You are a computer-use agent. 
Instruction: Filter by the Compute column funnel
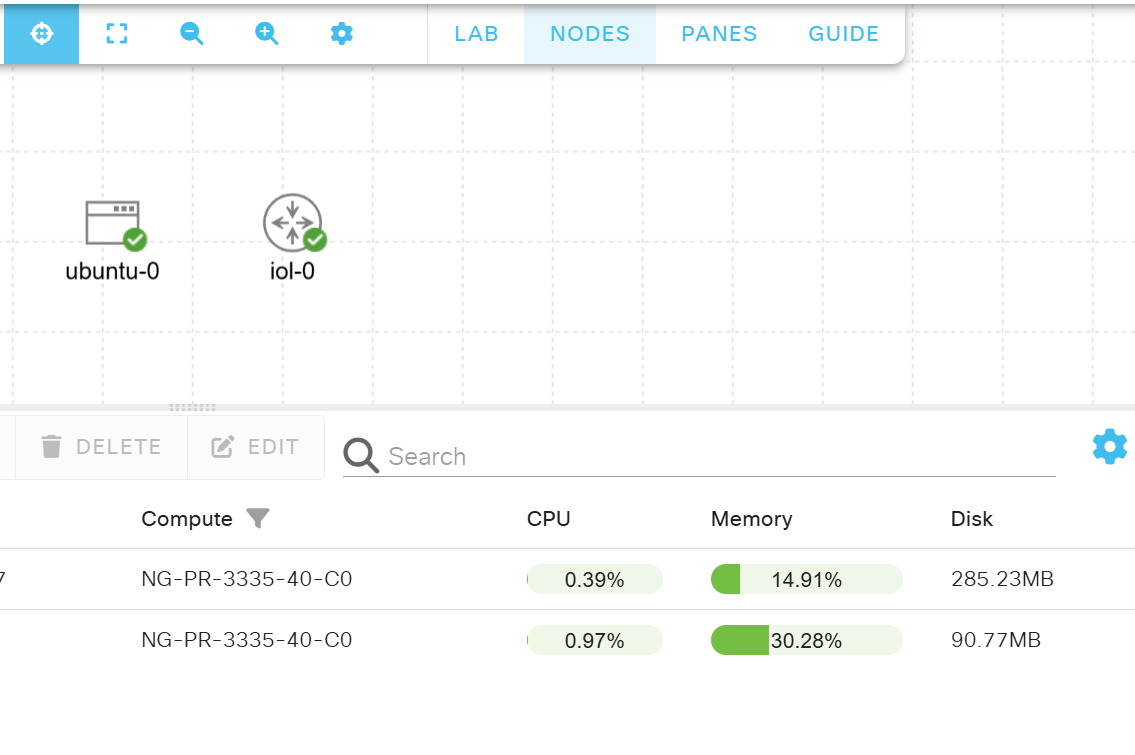pos(258,519)
